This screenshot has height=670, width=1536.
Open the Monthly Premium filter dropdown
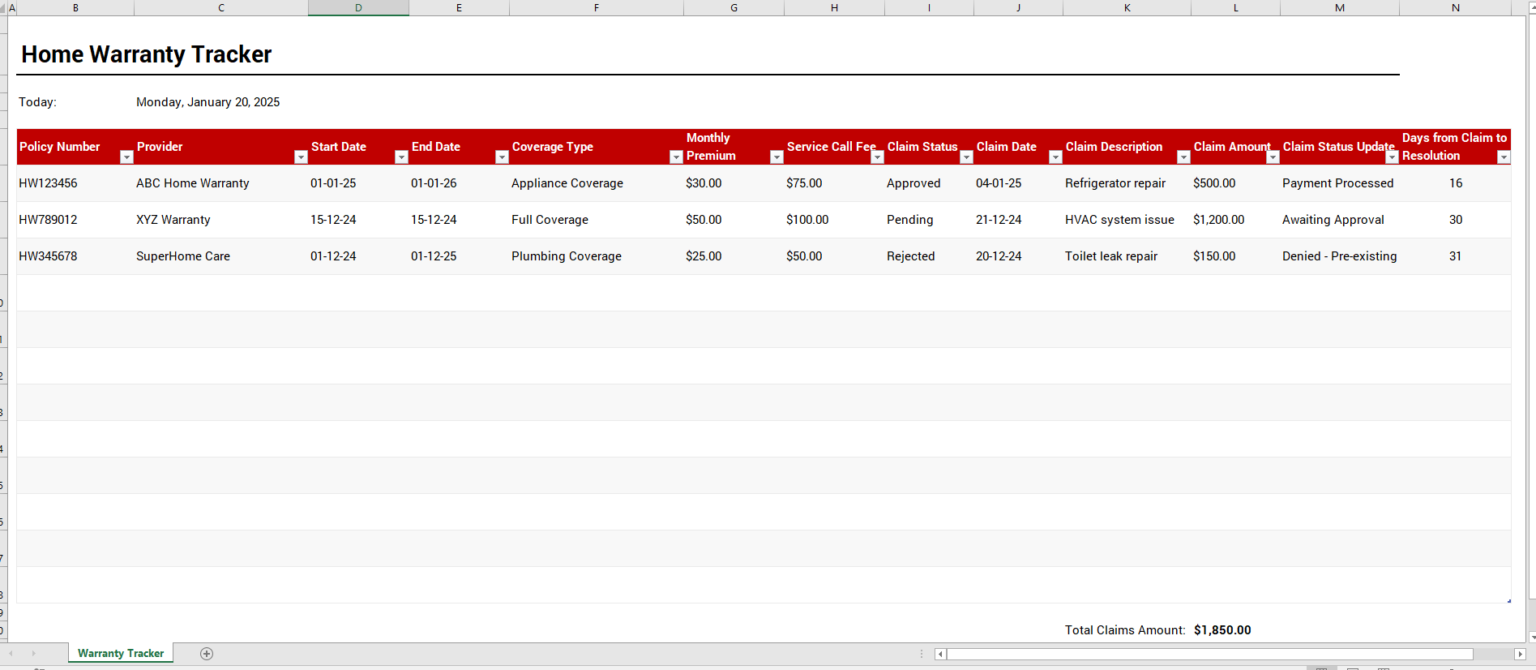pos(776,157)
